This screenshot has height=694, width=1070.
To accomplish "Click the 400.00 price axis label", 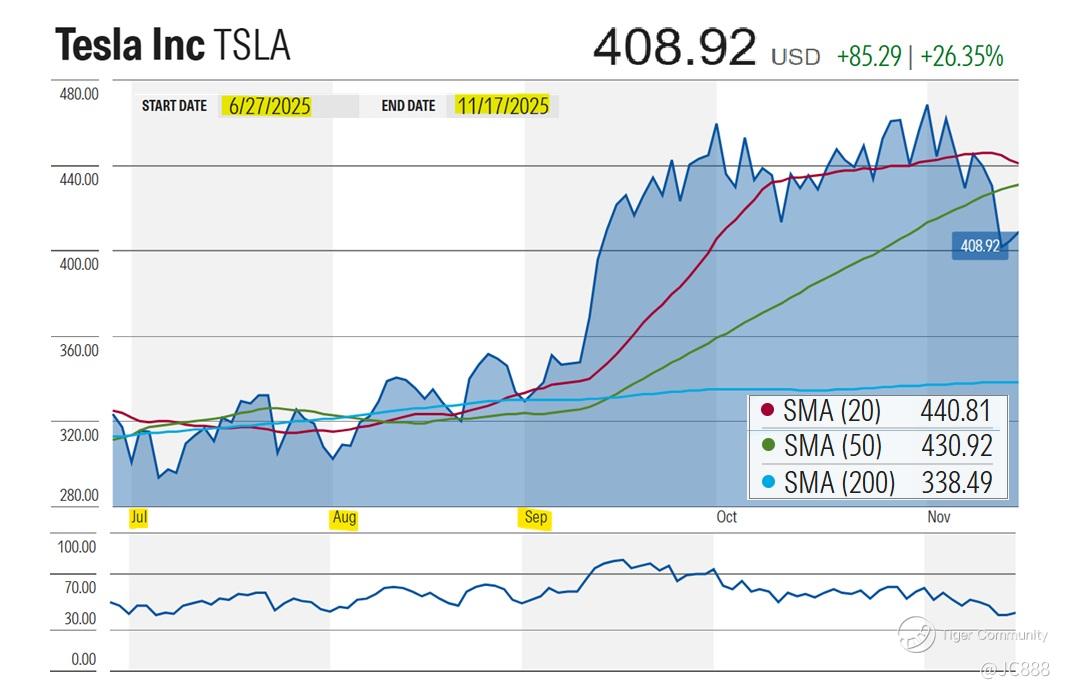I will (79, 264).
